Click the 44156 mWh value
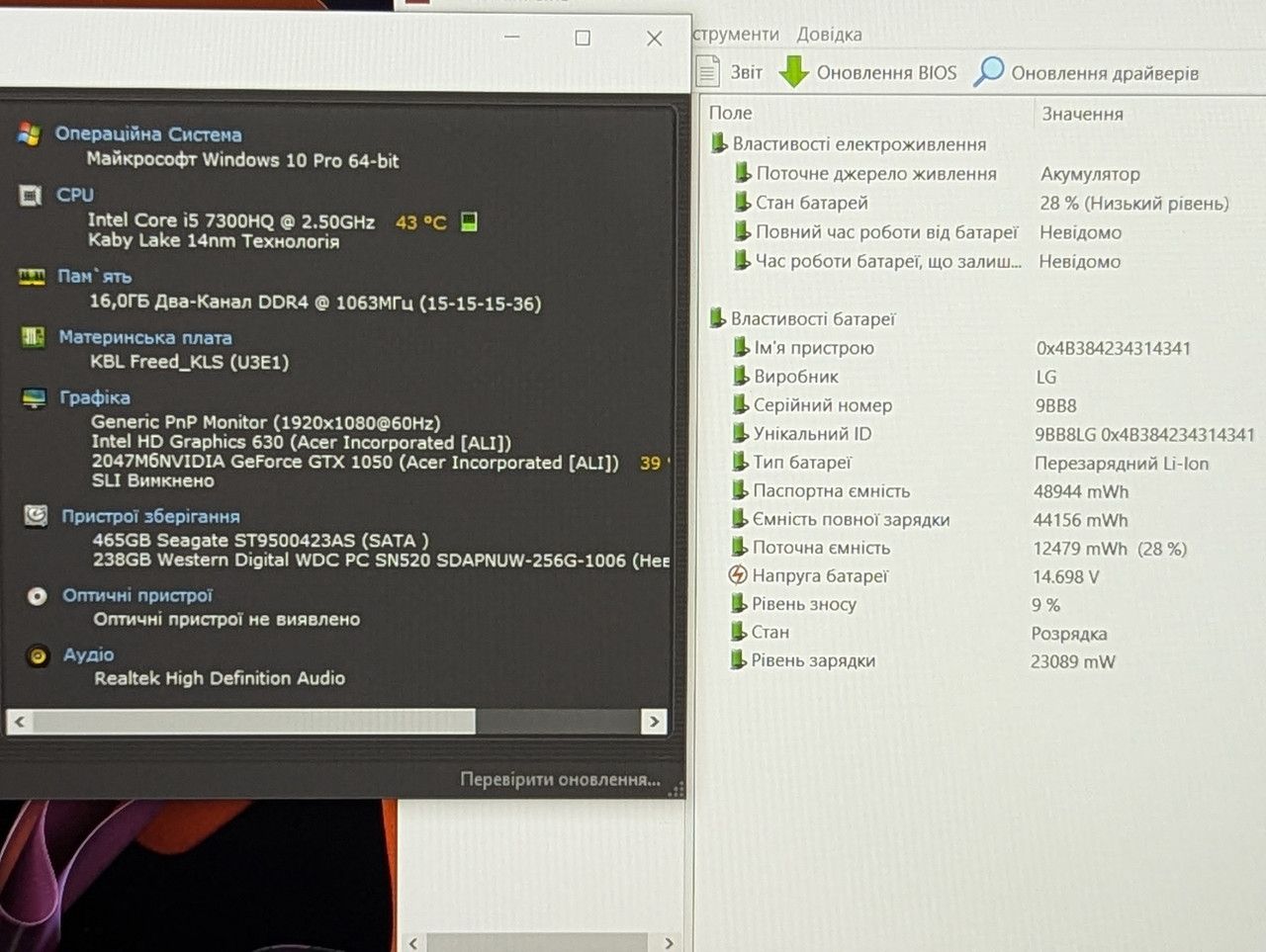Viewport: 1266px width, 952px height. point(1081,520)
